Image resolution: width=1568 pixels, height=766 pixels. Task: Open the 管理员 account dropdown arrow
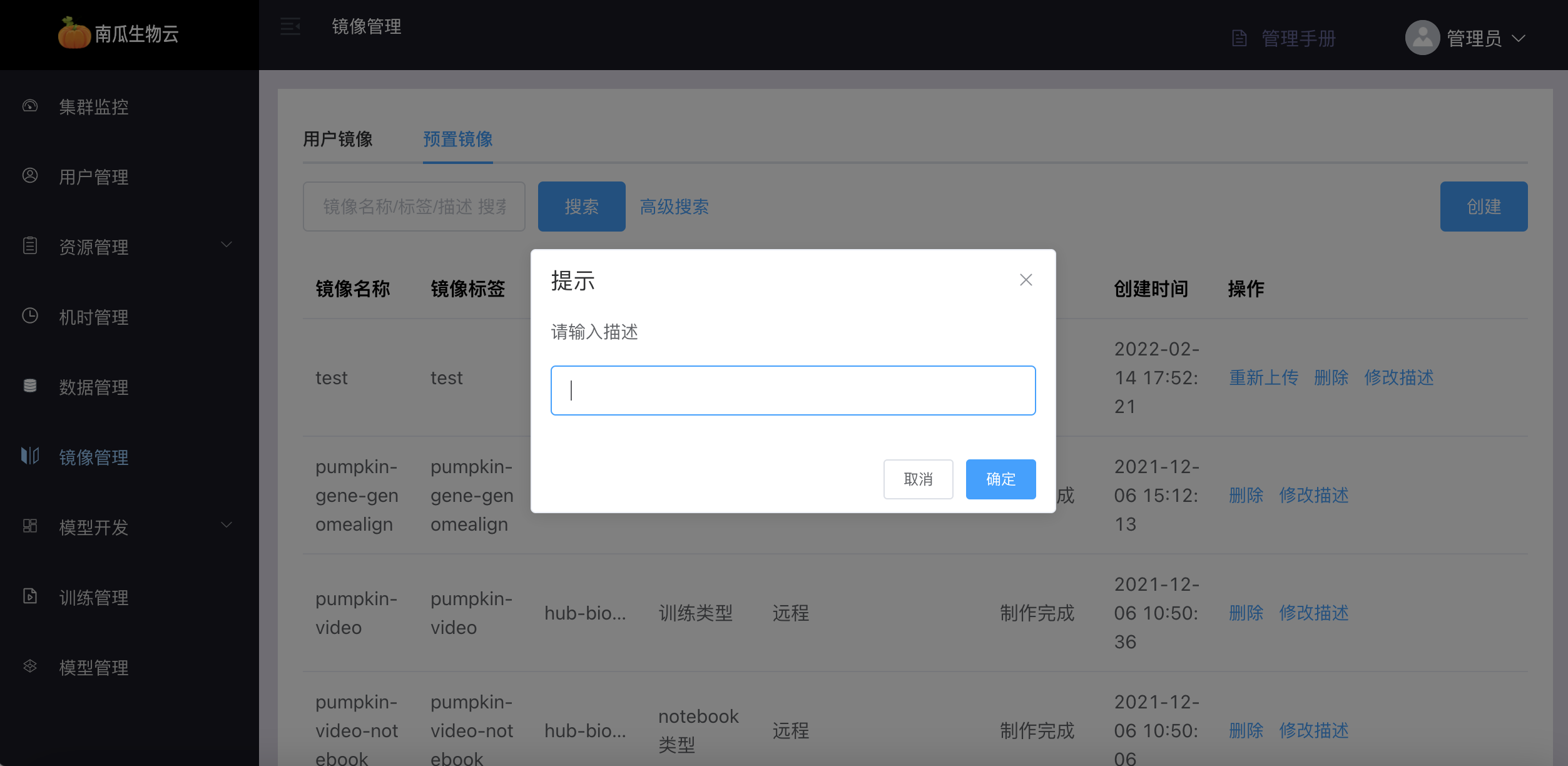tap(1519, 39)
